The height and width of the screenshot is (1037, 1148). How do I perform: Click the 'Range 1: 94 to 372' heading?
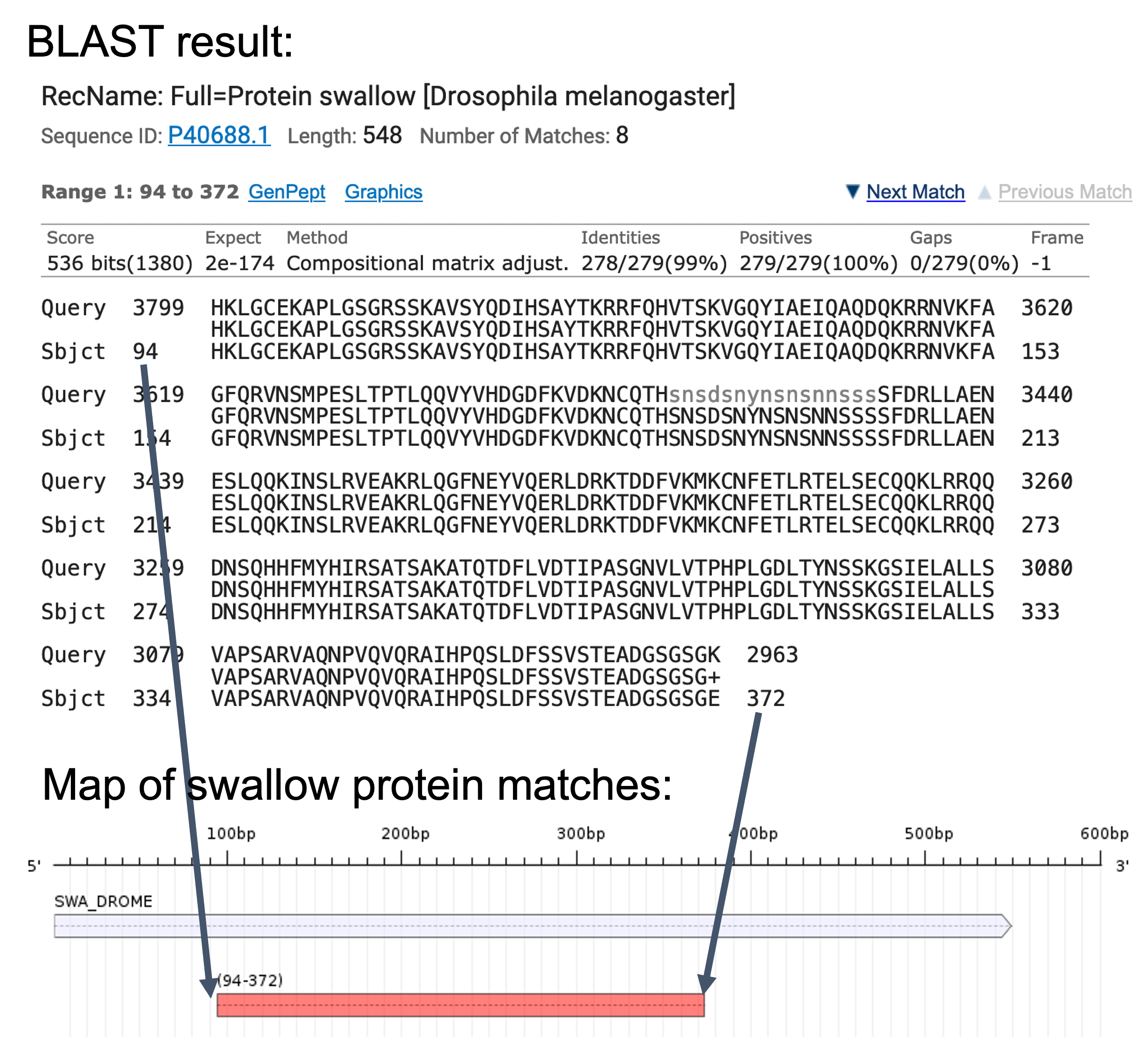[x=140, y=192]
